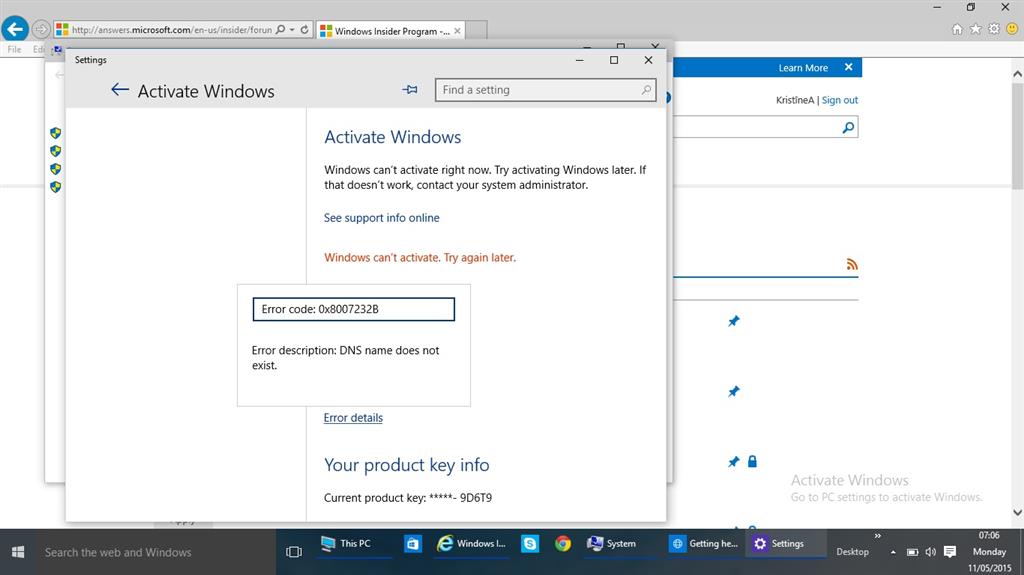The height and width of the screenshot is (575, 1024).
Task: Click the browser scrollbar down arrow
Action: [1017, 513]
